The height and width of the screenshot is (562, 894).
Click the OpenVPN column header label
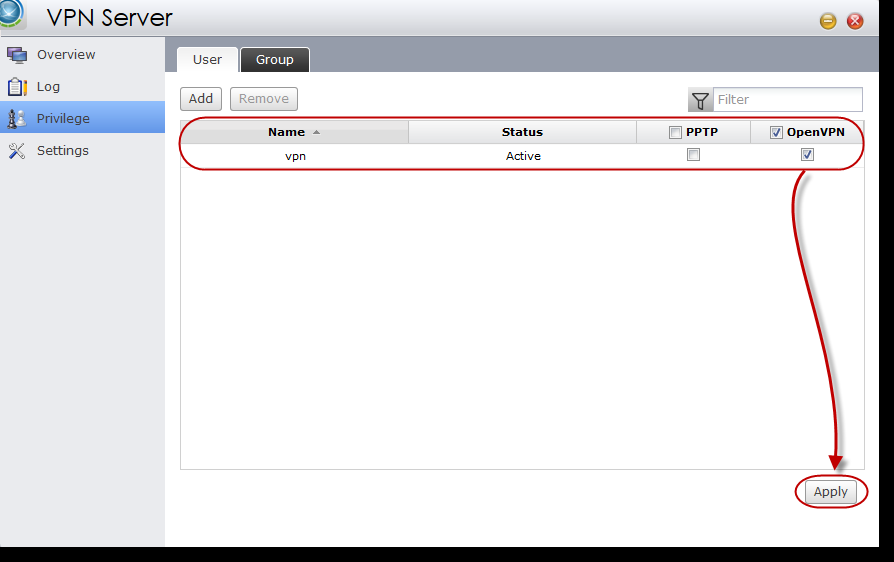816,132
